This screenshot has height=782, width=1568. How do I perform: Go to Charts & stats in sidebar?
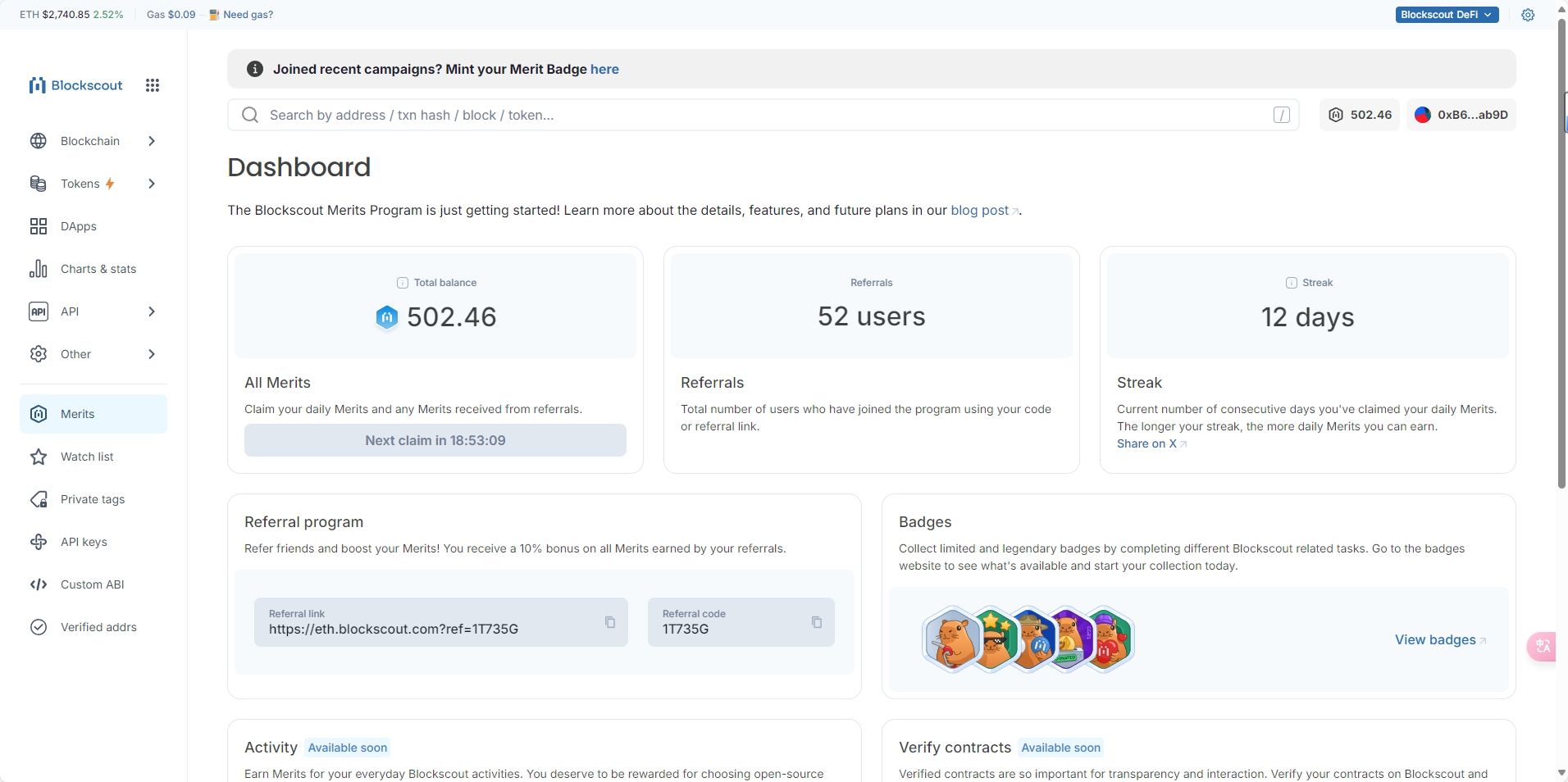click(98, 269)
